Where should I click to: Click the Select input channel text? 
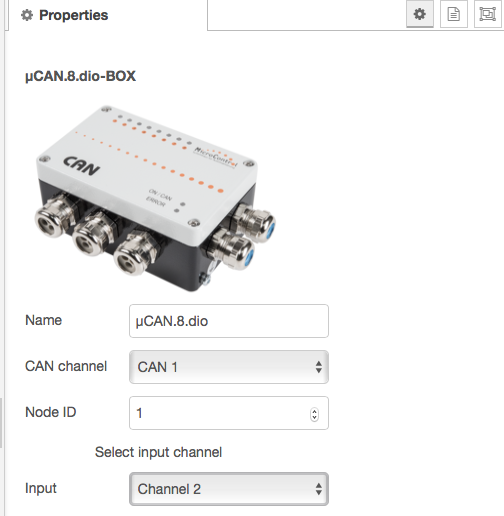tap(158, 452)
